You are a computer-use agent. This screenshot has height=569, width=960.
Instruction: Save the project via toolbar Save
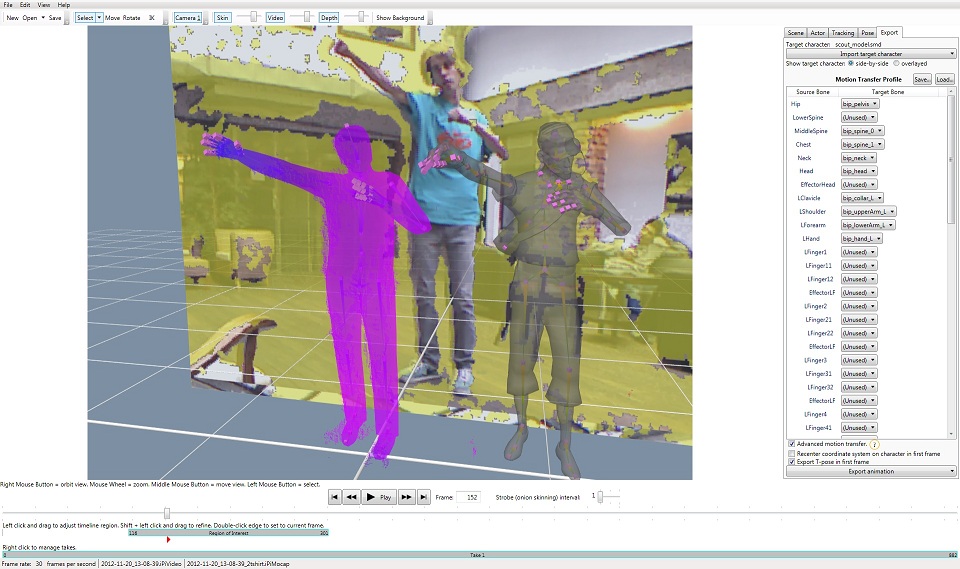[x=55, y=18]
